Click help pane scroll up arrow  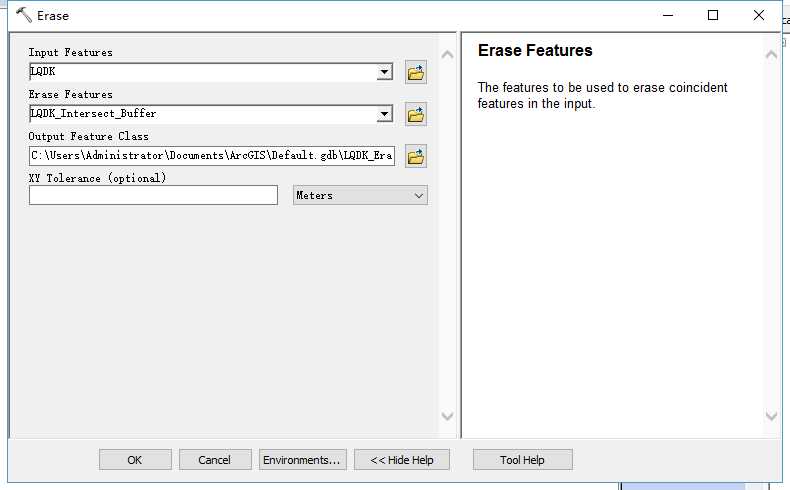[771, 54]
